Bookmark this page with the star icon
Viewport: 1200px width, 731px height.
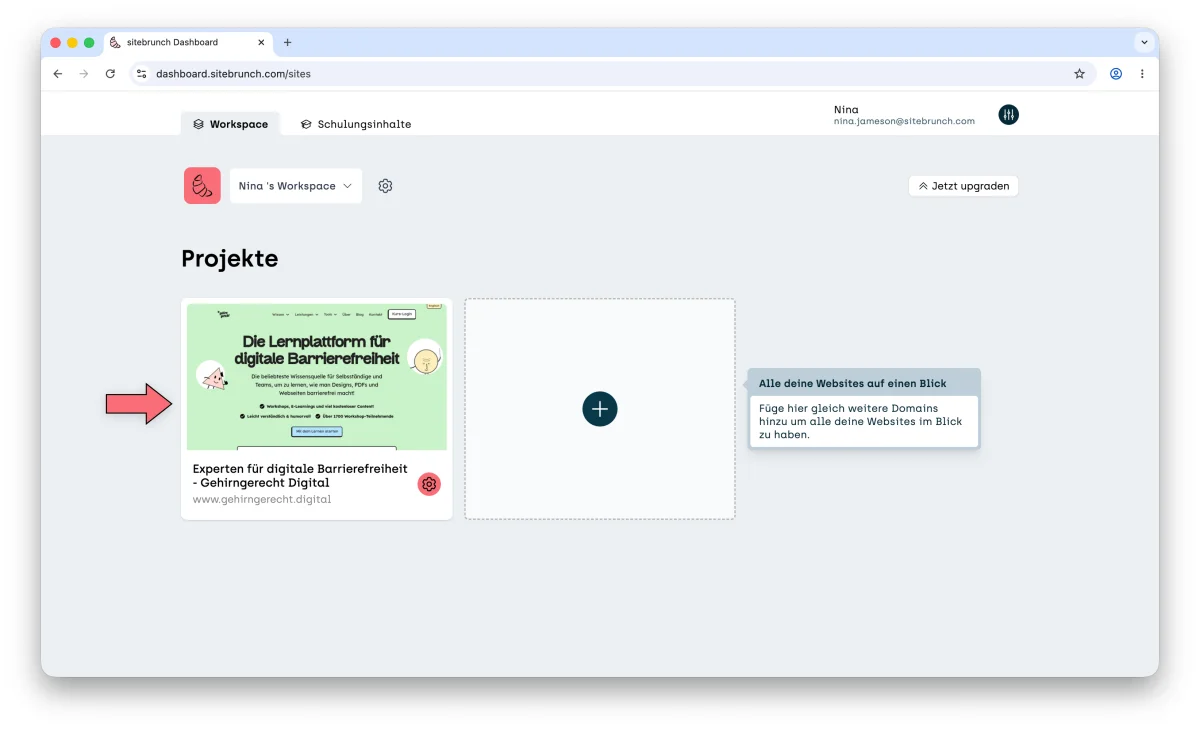pos(1079,73)
